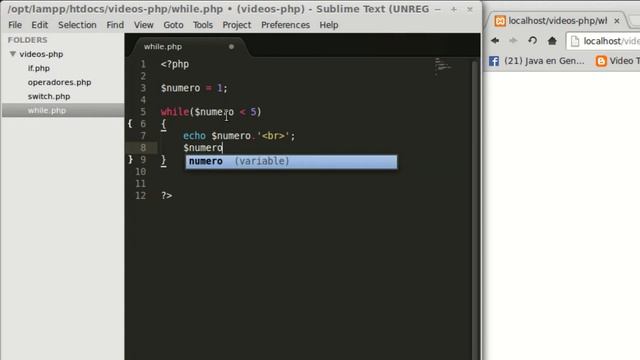Open the File menu
The image size is (640, 360).
tap(15, 25)
